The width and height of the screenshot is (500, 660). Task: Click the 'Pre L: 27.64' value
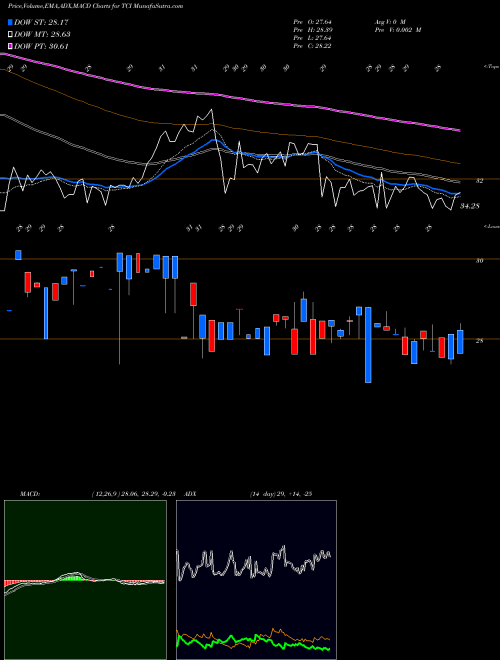pyautogui.click(x=312, y=38)
